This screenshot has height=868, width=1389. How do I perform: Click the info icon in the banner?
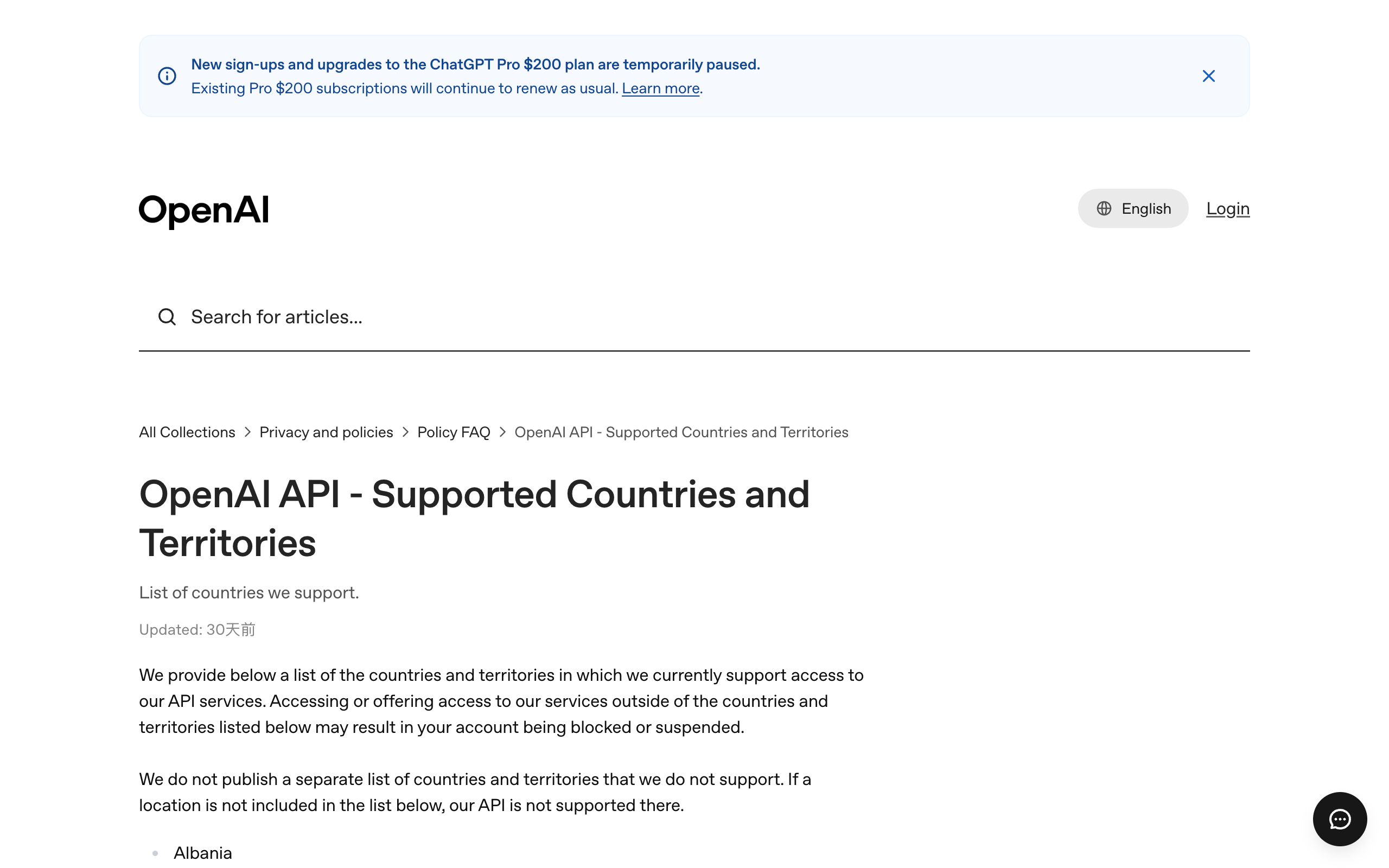click(167, 76)
